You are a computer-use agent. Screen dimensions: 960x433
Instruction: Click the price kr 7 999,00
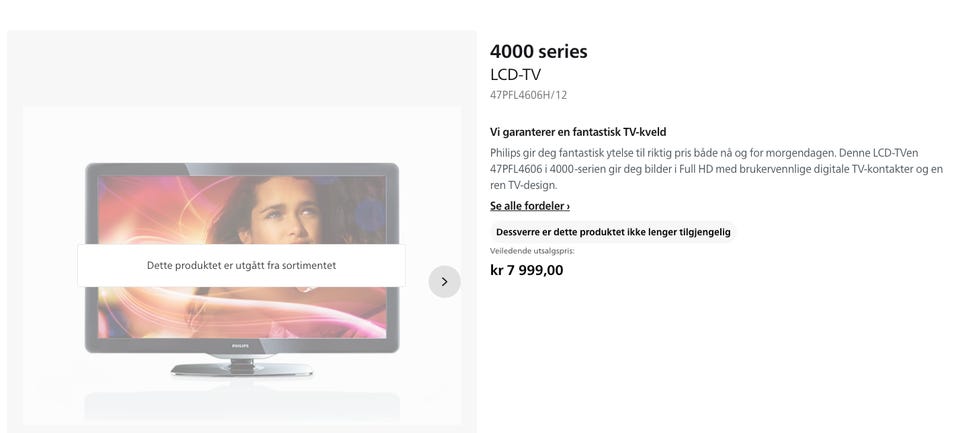point(527,270)
